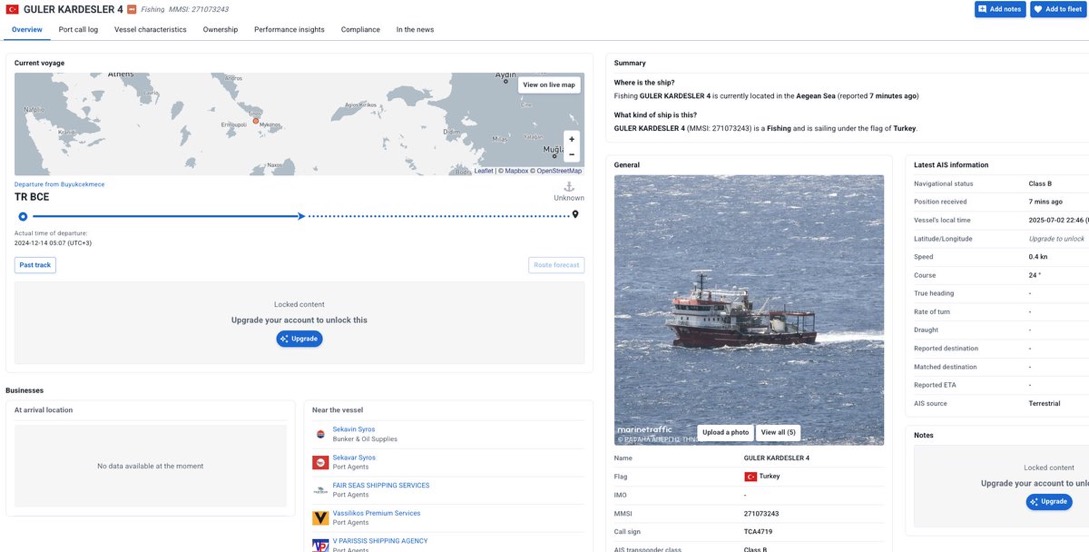This screenshot has height=552, width=1089.
Task: Click the destination pin on voyage progress bar
Action: 575,215
